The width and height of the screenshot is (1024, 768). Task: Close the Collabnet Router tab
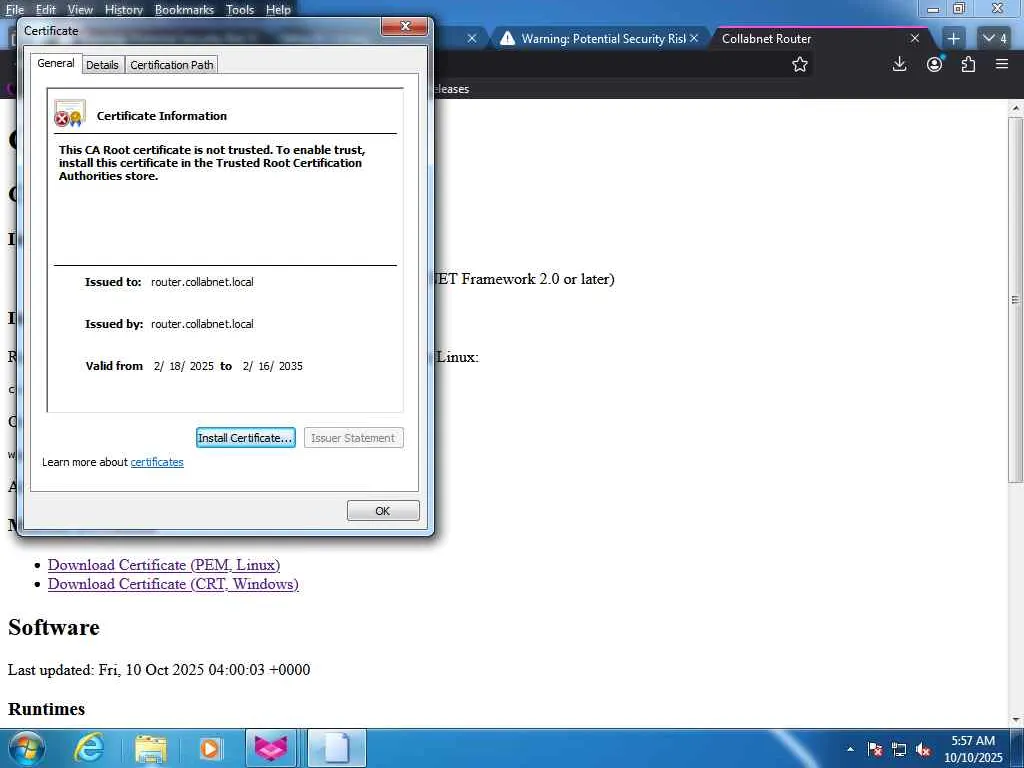point(915,39)
